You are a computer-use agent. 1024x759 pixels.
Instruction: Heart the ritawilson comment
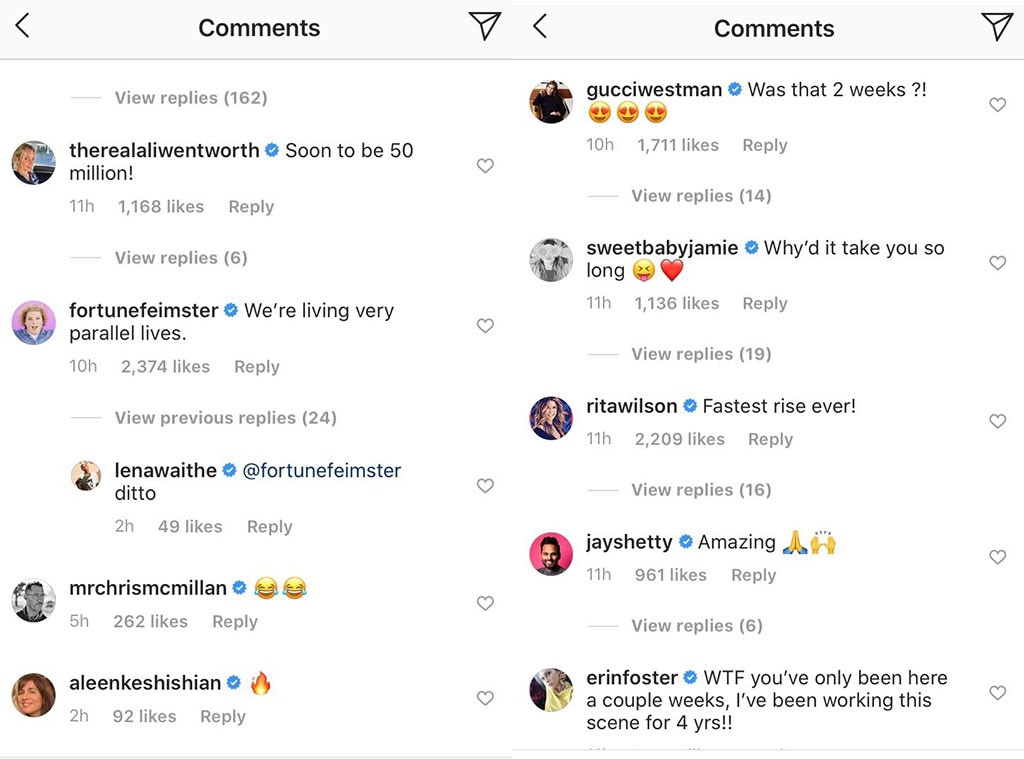click(997, 422)
